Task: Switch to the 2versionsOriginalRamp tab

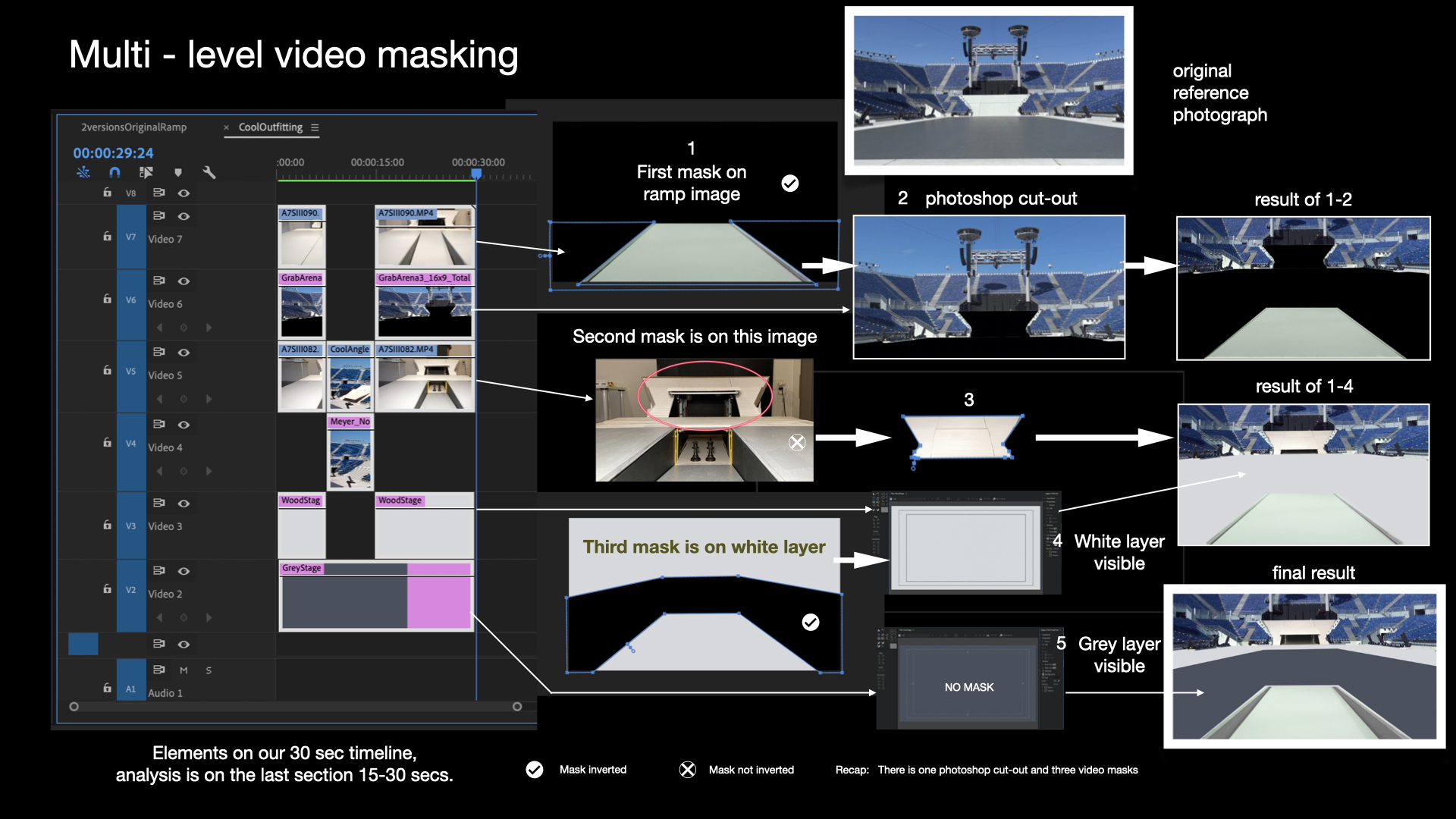Action: 133,127
